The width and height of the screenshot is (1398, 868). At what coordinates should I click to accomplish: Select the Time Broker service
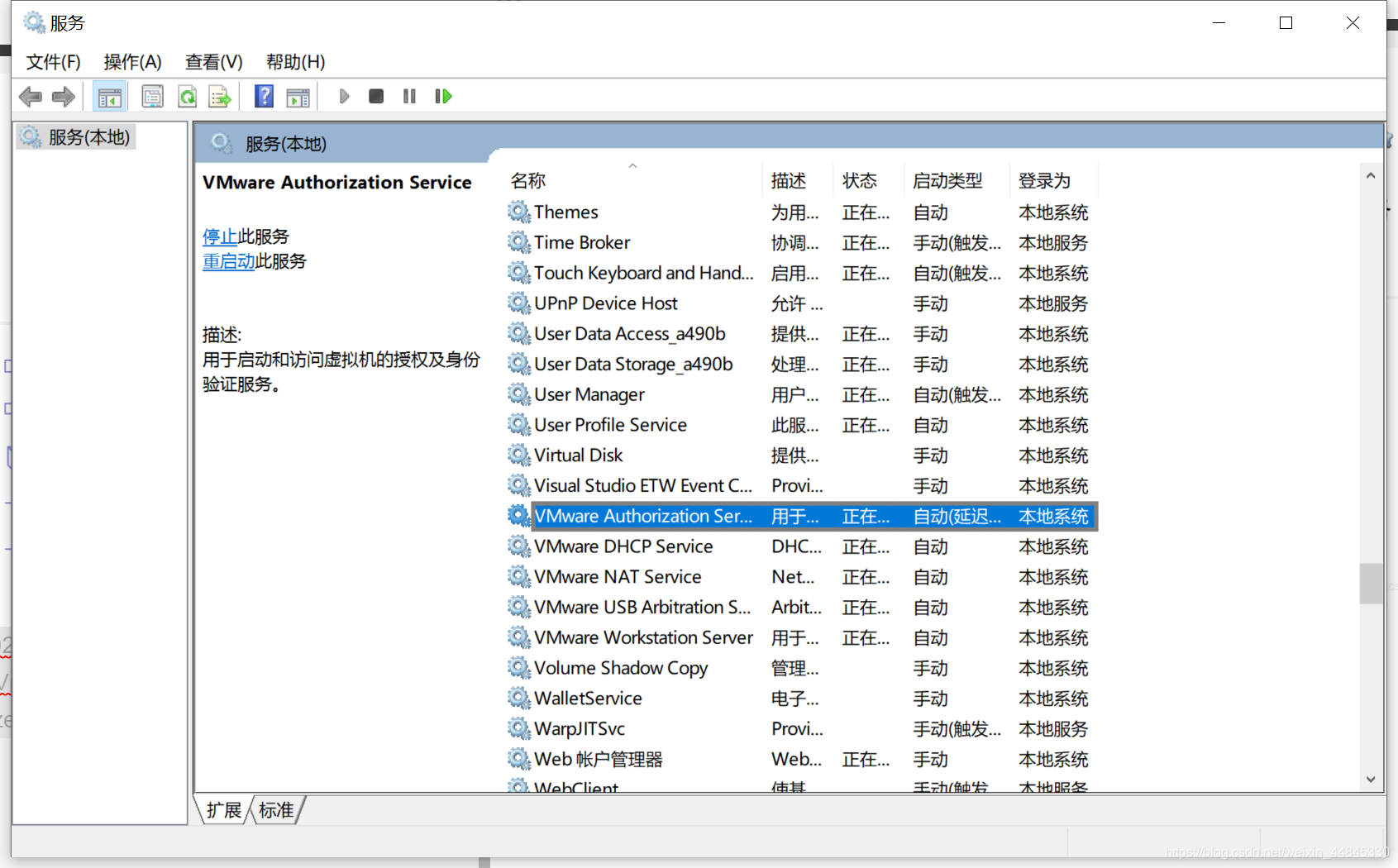(802, 243)
